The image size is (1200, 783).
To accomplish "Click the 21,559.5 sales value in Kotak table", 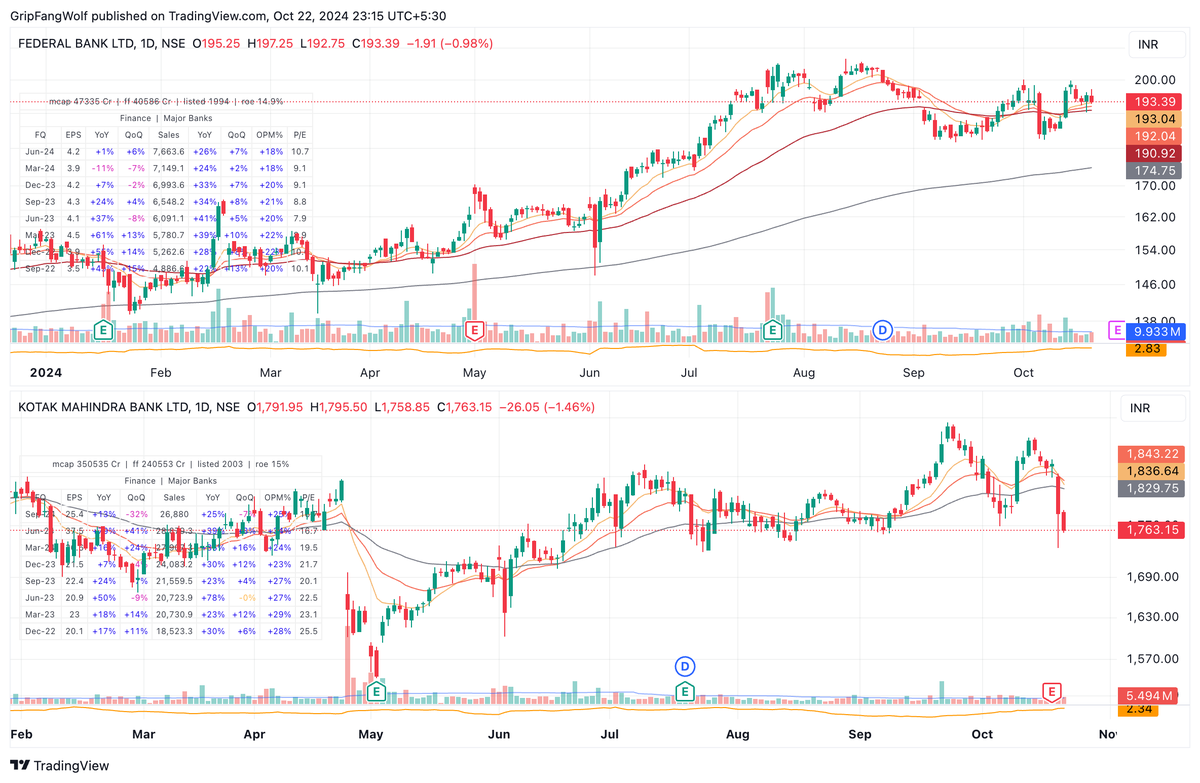I will 174,580.
